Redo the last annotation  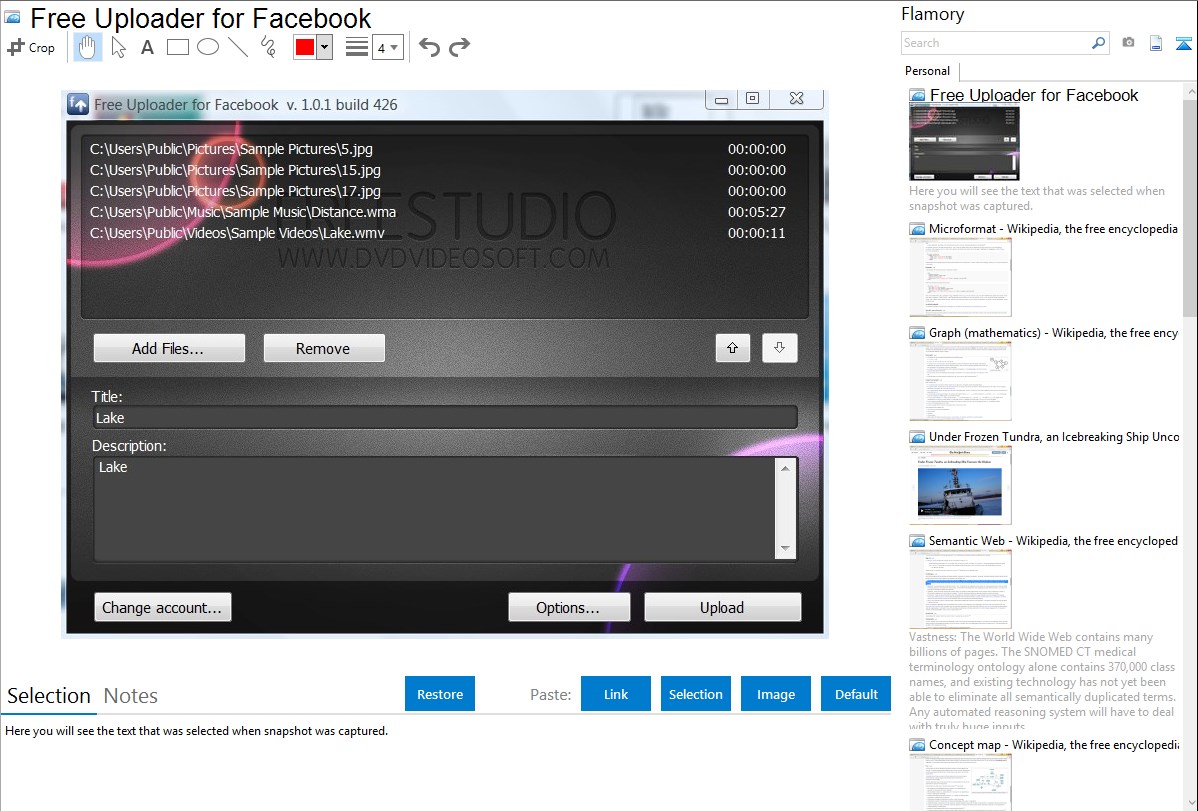tap(459, 47)
